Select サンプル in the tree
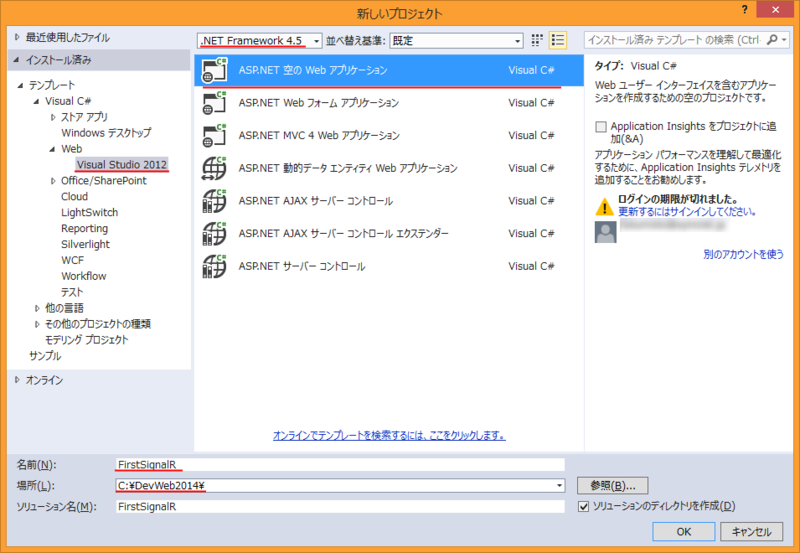The width and height of the screenshot is (800, 553). pos(45,356)
